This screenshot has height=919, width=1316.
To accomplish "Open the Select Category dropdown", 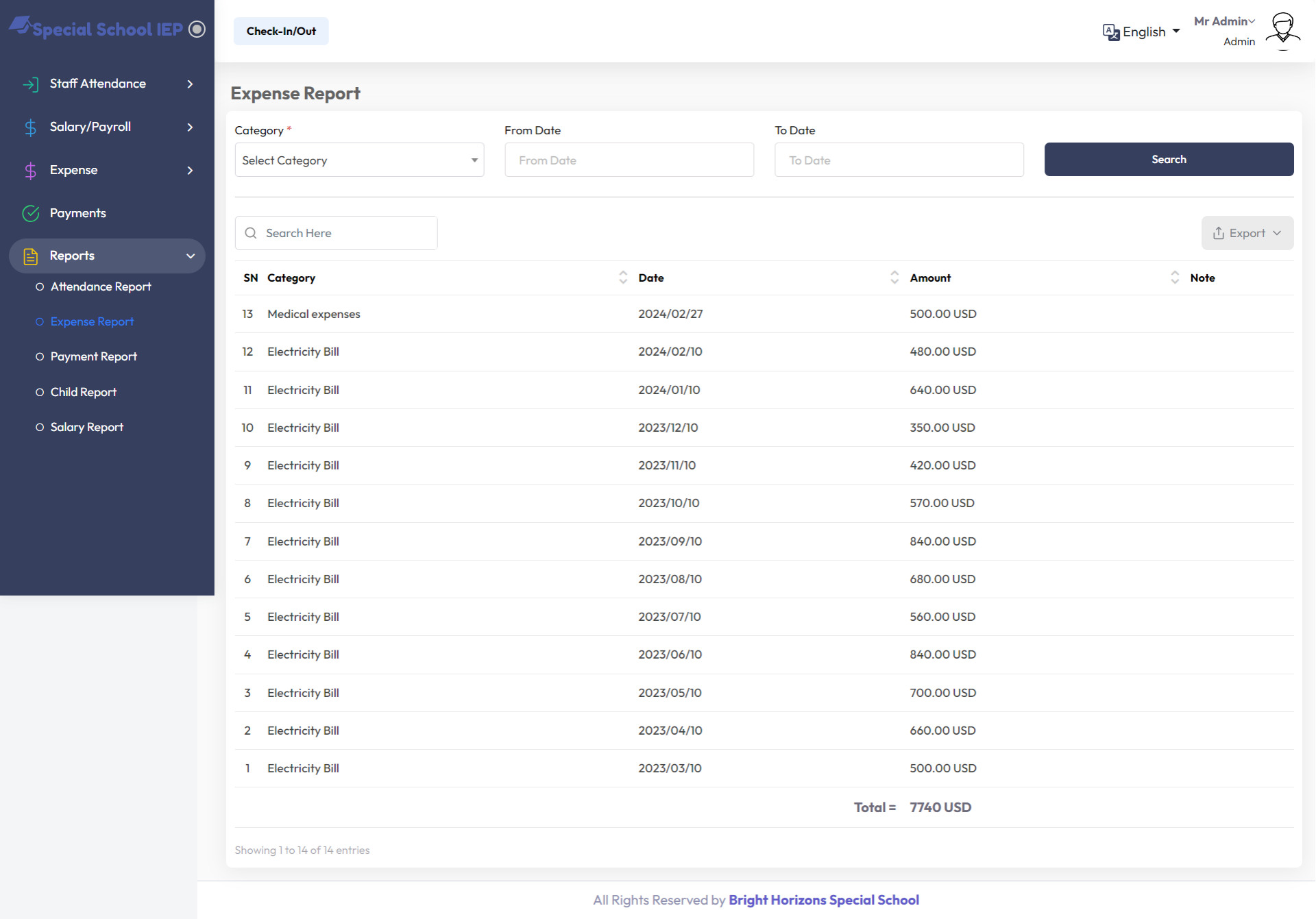I will click(359, 160).
